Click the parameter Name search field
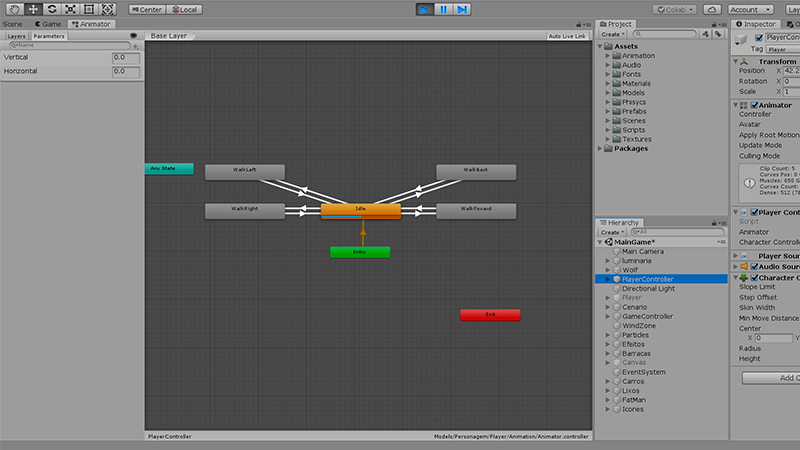 coord(69,45)
